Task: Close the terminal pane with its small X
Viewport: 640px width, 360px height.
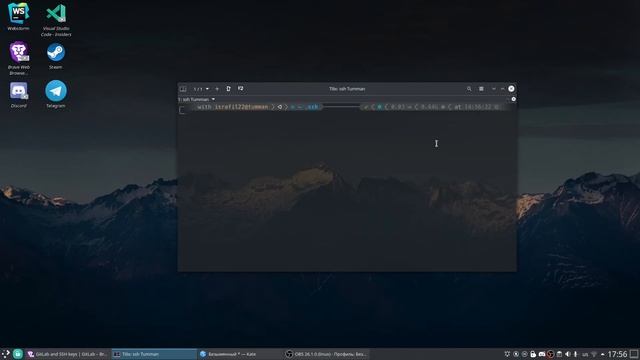Action: point(513,99)
